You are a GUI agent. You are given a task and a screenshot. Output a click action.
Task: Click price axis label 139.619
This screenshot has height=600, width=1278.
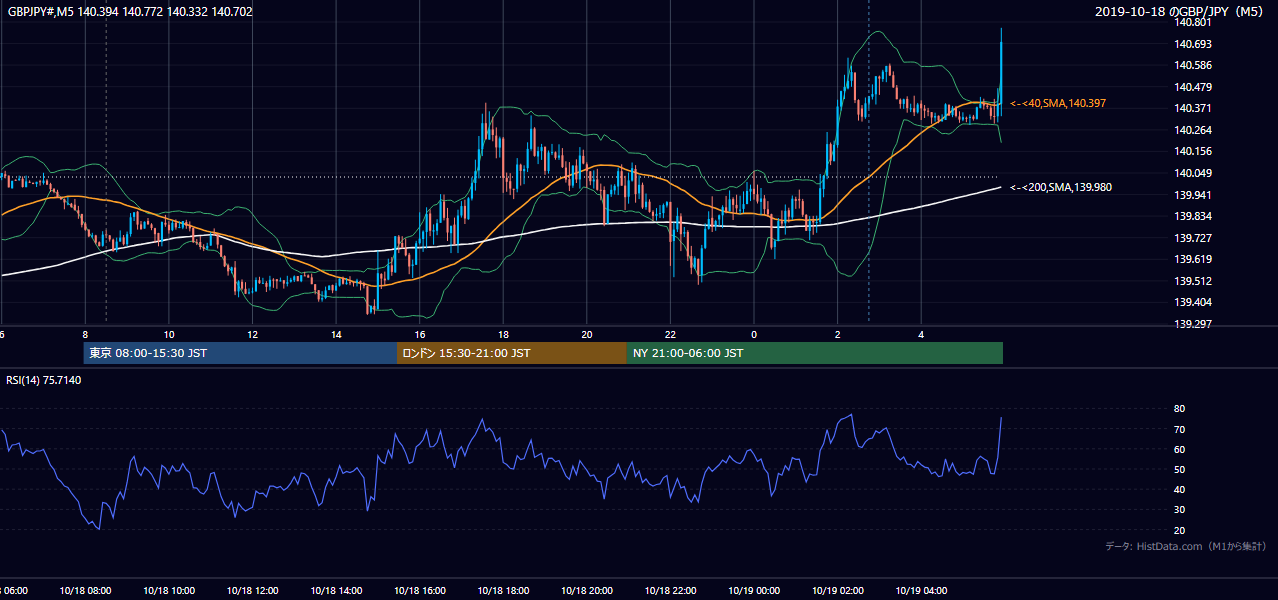1194,259
